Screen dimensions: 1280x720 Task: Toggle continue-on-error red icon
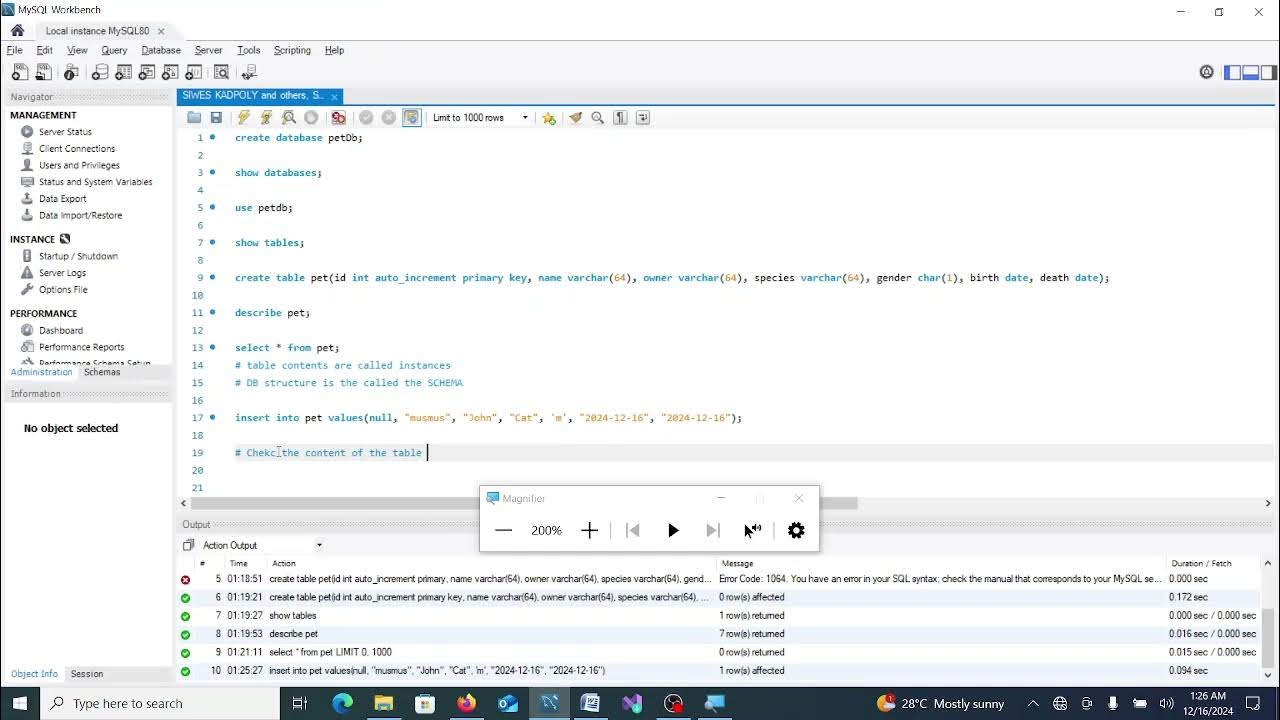339,118
